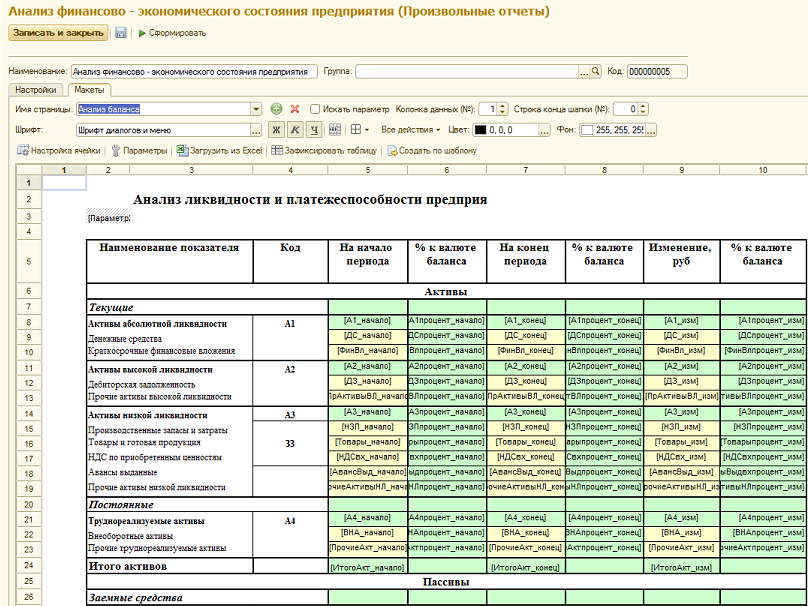Select column header 10 in the spreadsheet

tap(763, 170)
